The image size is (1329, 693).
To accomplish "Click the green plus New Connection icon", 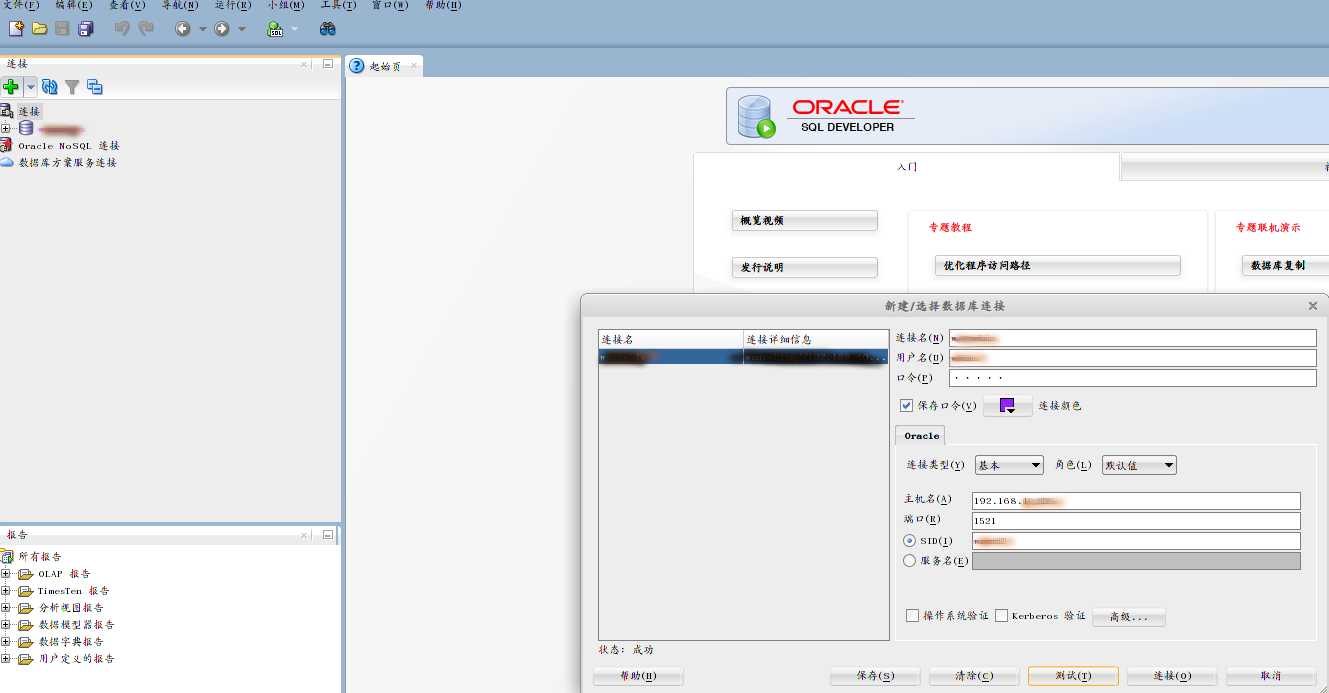I will (x=11, y=87).
